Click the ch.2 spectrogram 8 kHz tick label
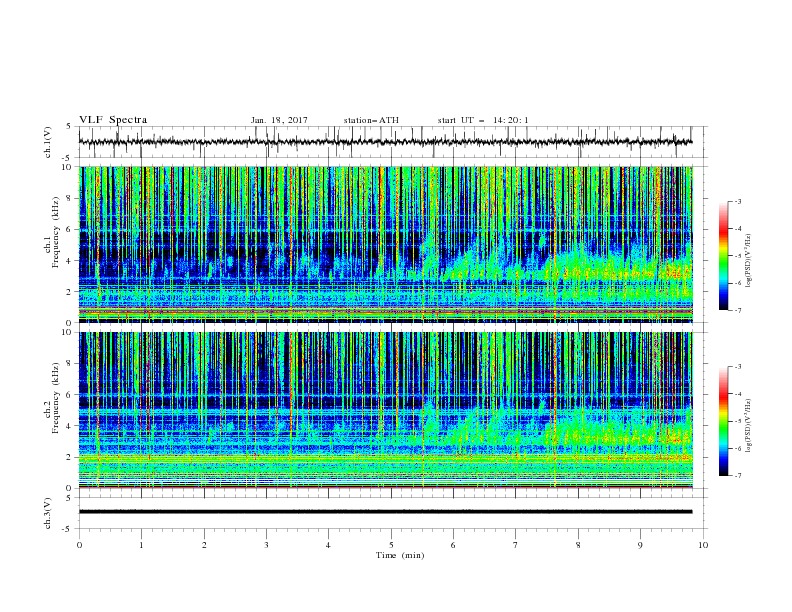This screenshot has height=612, width=792. [71, 364]
